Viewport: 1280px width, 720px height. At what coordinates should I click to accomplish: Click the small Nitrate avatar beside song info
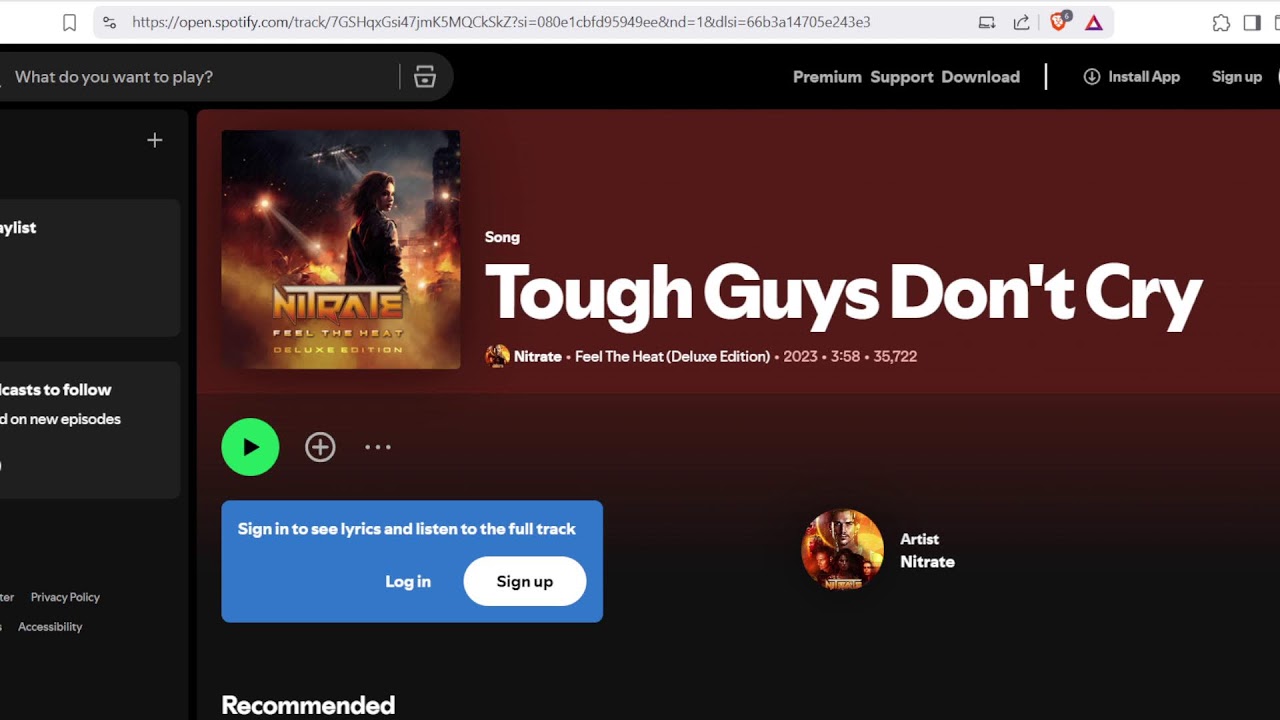pyautogui.click(x=497, y=356)
